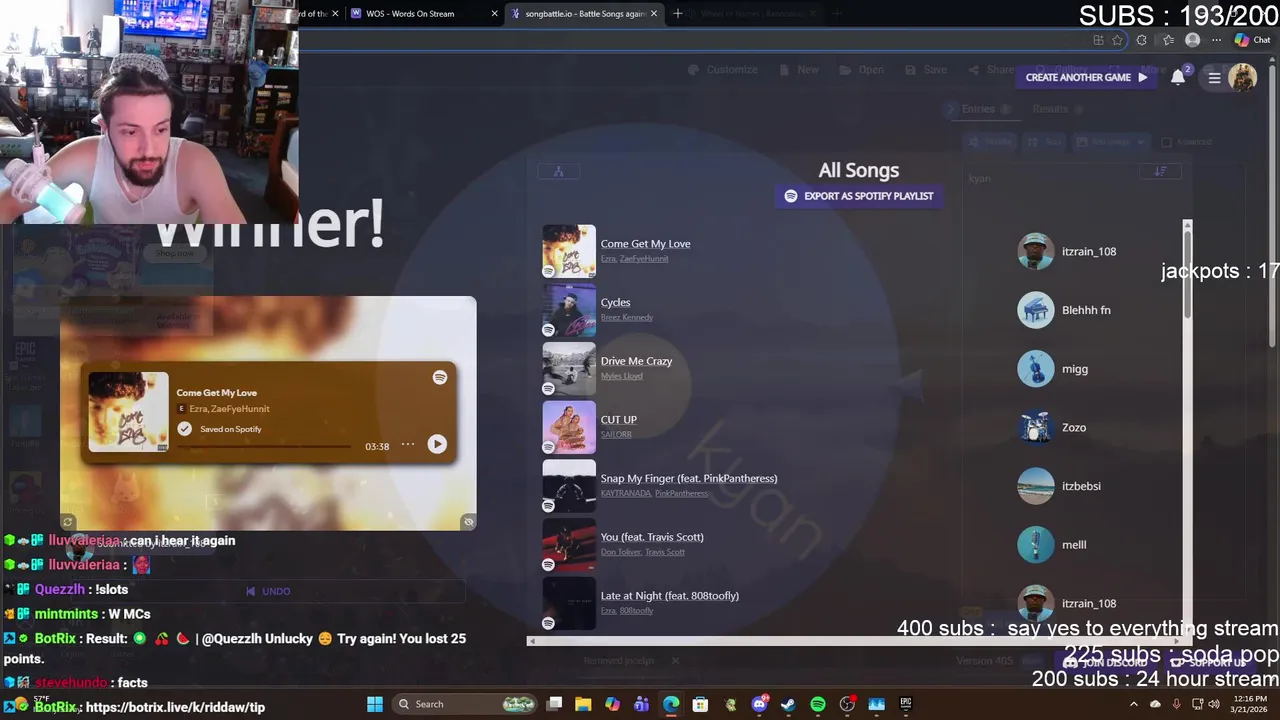The height and width of the screenshot is (720, 1280).
Task: Open the user profile avatar menu
Action: pos(1242,77)
